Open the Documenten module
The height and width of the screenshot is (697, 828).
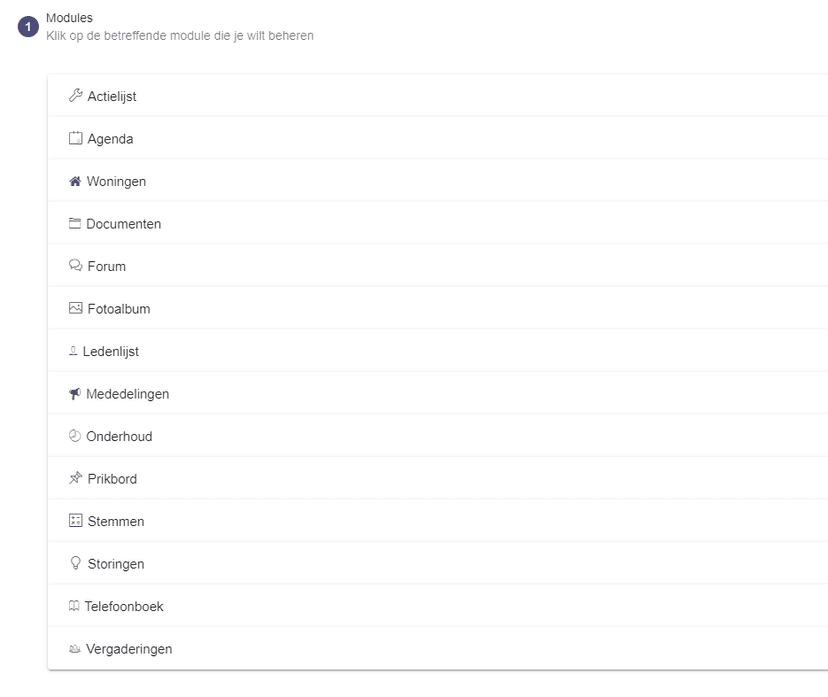(x=124, y=223)
